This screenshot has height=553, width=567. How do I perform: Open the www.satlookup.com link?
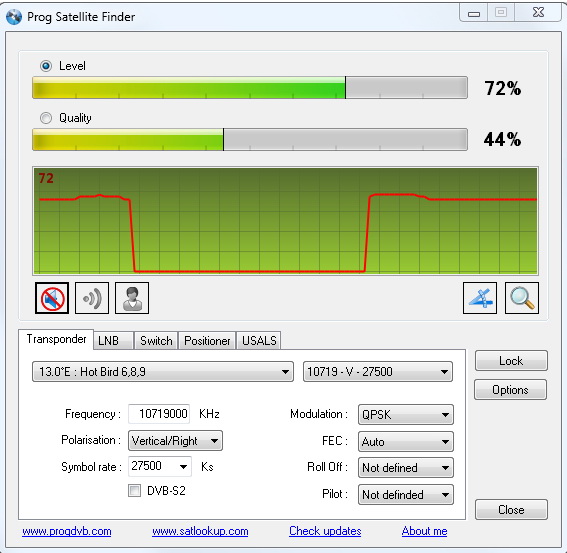(x=200, y=531)
